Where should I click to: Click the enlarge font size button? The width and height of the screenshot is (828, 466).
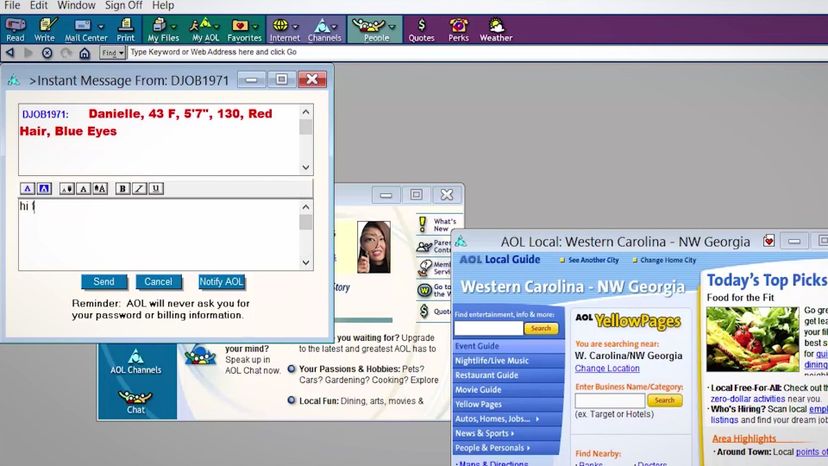100,189
